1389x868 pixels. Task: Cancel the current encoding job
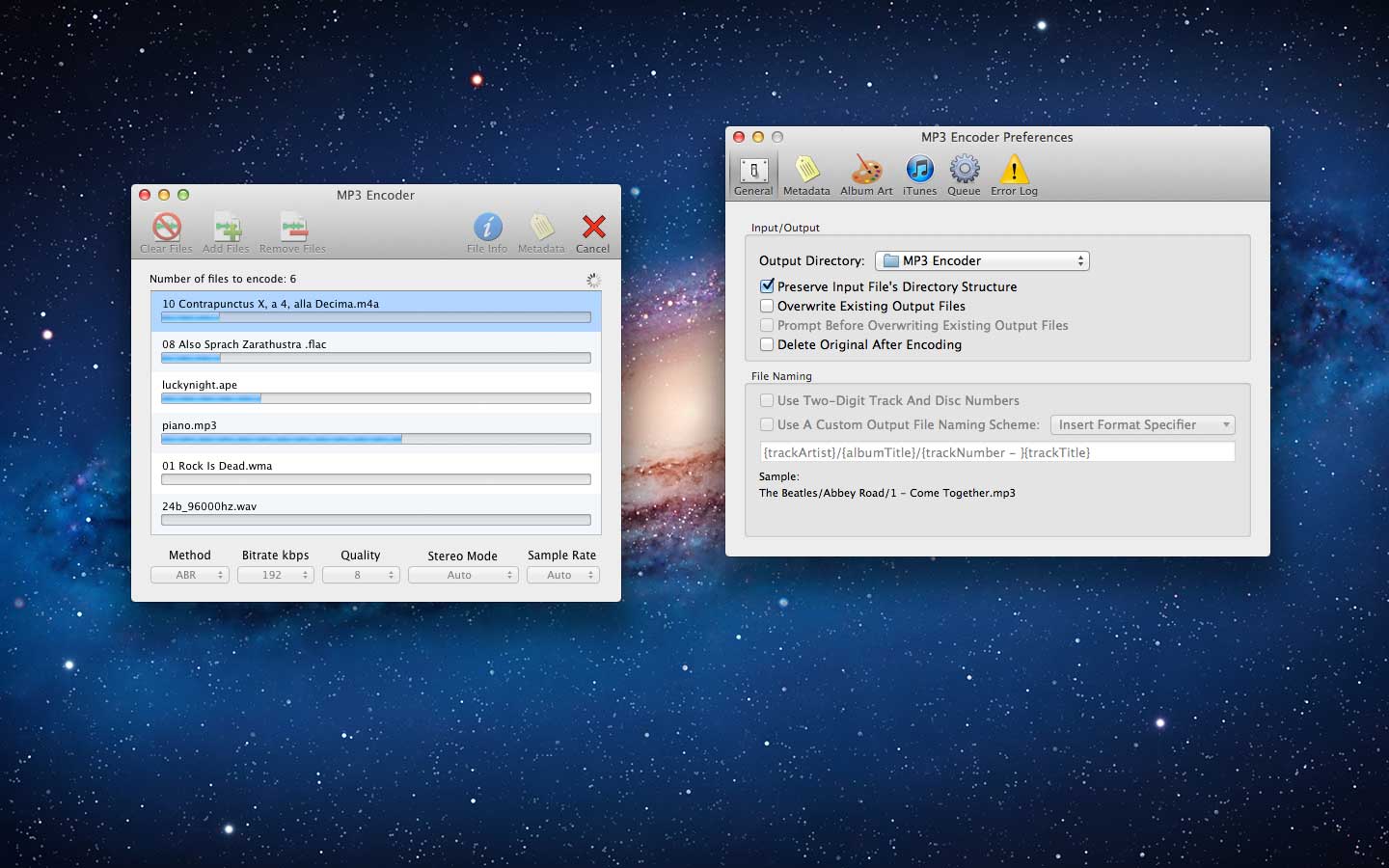(x=592, y=231)
